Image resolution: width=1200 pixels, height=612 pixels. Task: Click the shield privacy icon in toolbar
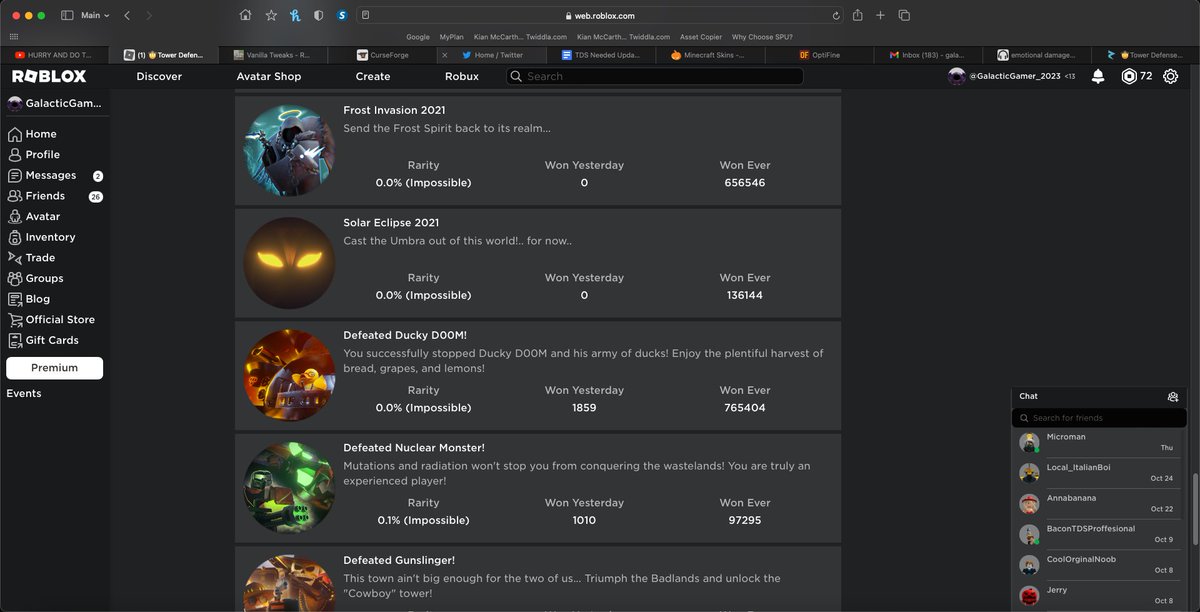point(319,15)
